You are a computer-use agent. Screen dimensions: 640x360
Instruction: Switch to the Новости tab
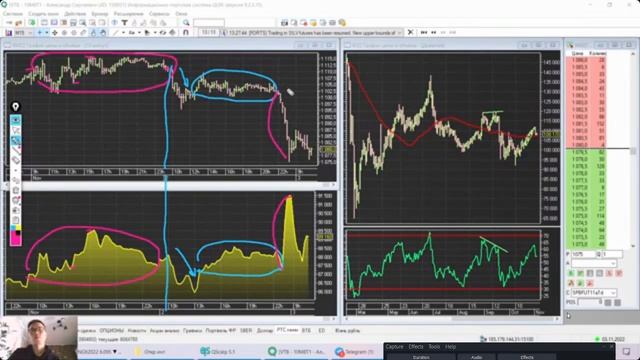tap(136, 331)
